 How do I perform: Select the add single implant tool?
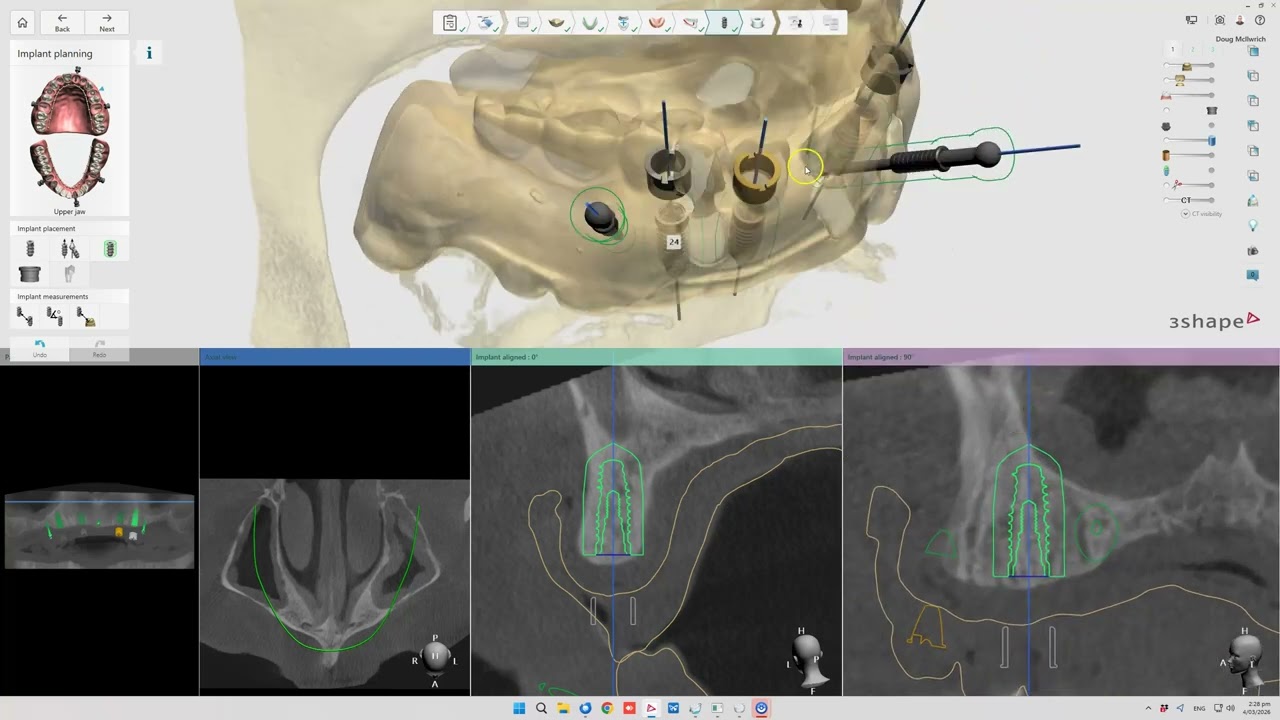click(30, 249)
